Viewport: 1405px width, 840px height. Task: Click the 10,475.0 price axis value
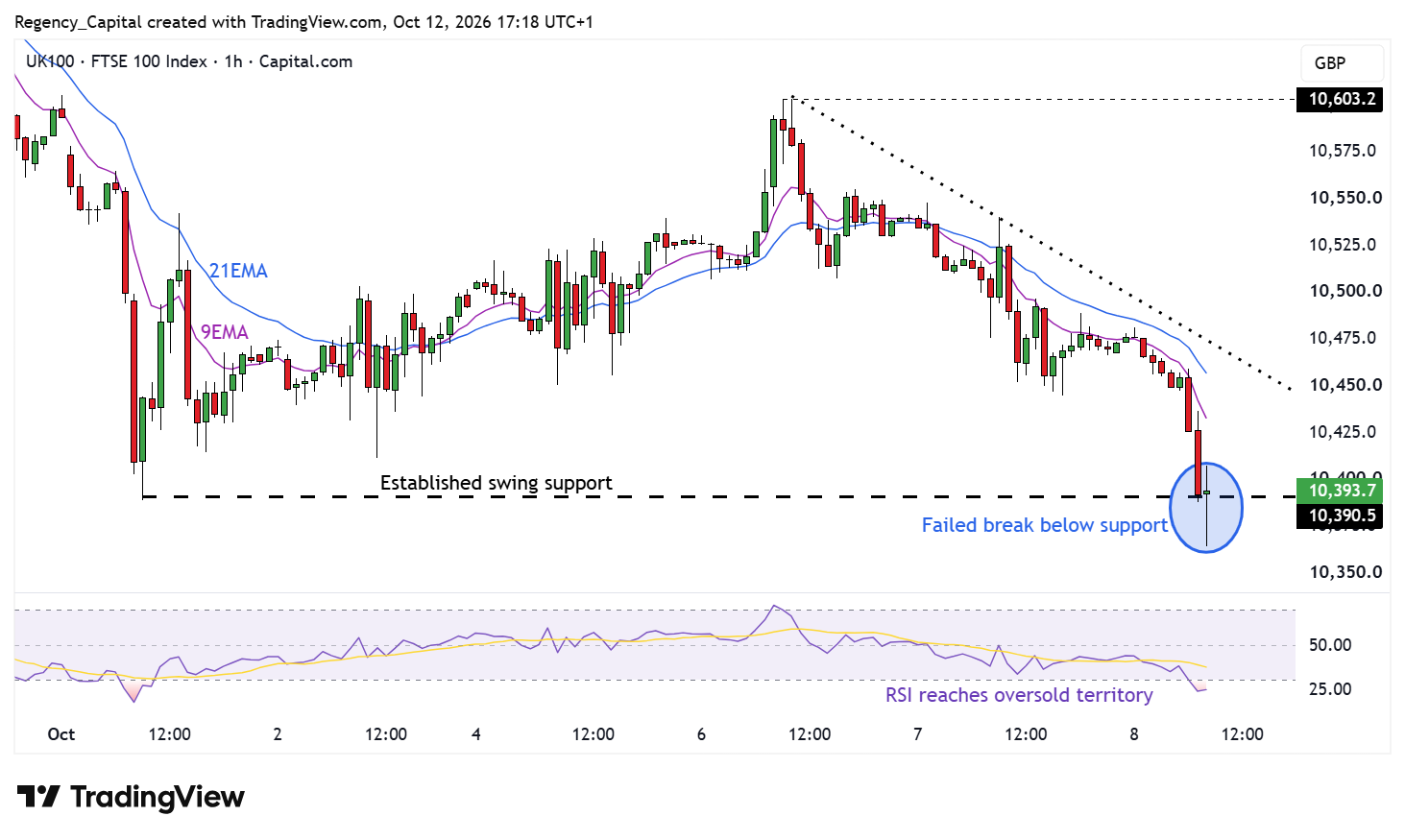(x=1343, y=338)
